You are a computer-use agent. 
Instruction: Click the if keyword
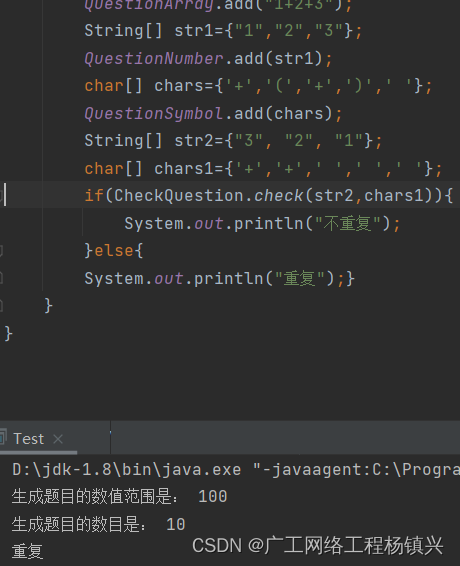coord(94,196)
